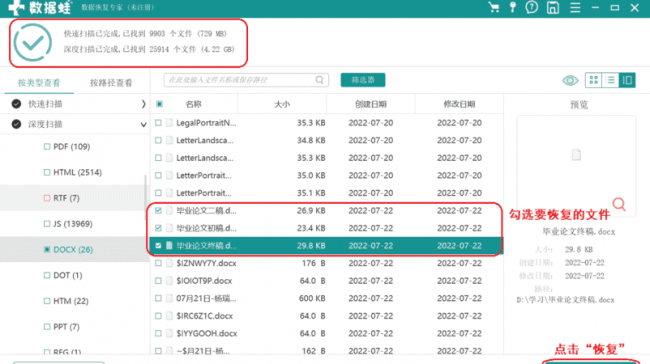Select the LetterLandsca 34.8 KB row
Viewport: 650px width, 364px height.
point(327,140)
